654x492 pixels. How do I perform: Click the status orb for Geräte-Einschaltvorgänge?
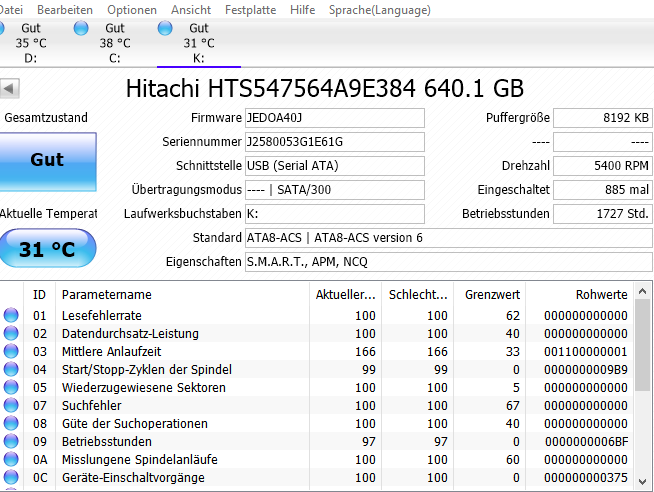(11, 477)
